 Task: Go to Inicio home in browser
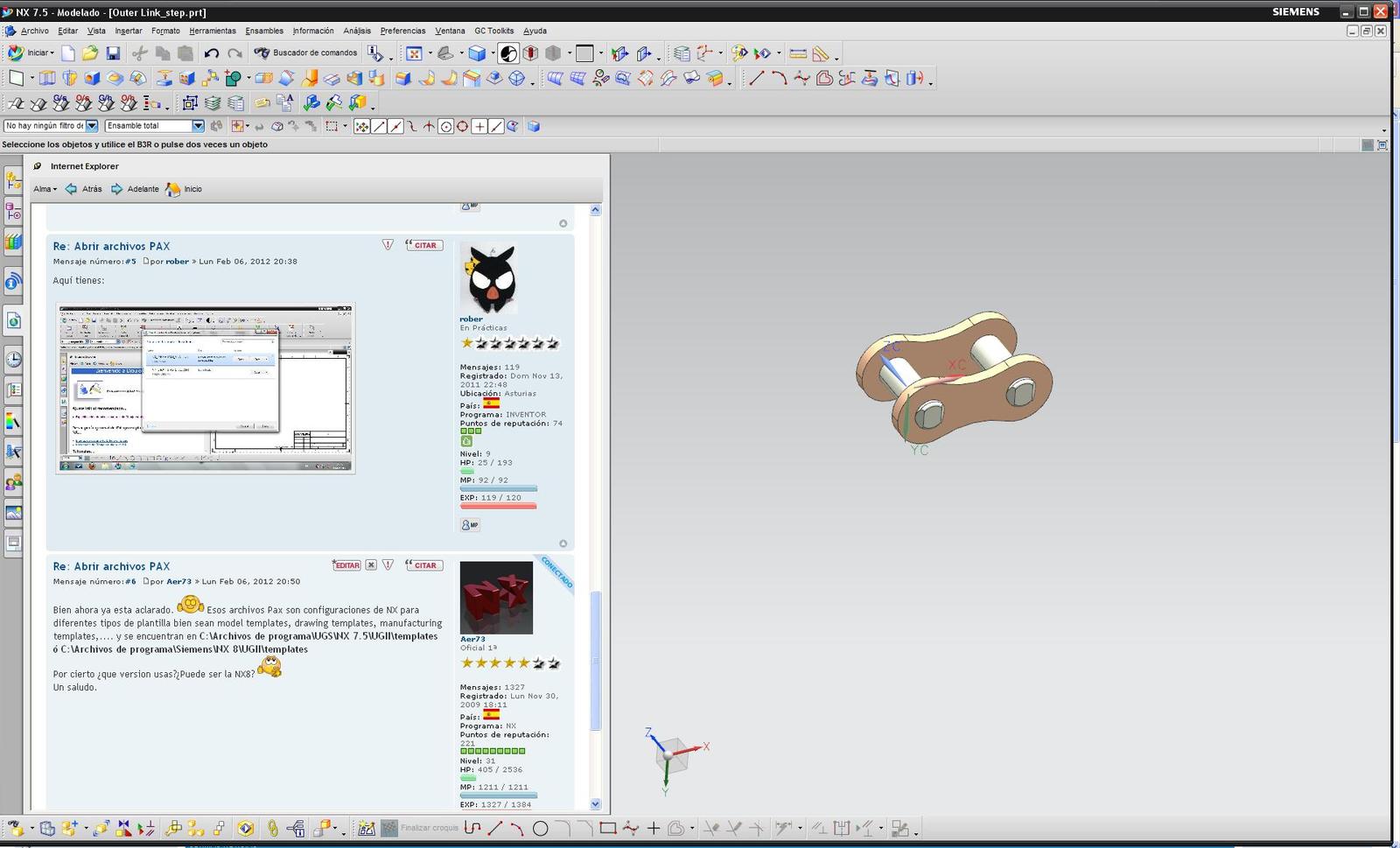[x=184, y=189]
